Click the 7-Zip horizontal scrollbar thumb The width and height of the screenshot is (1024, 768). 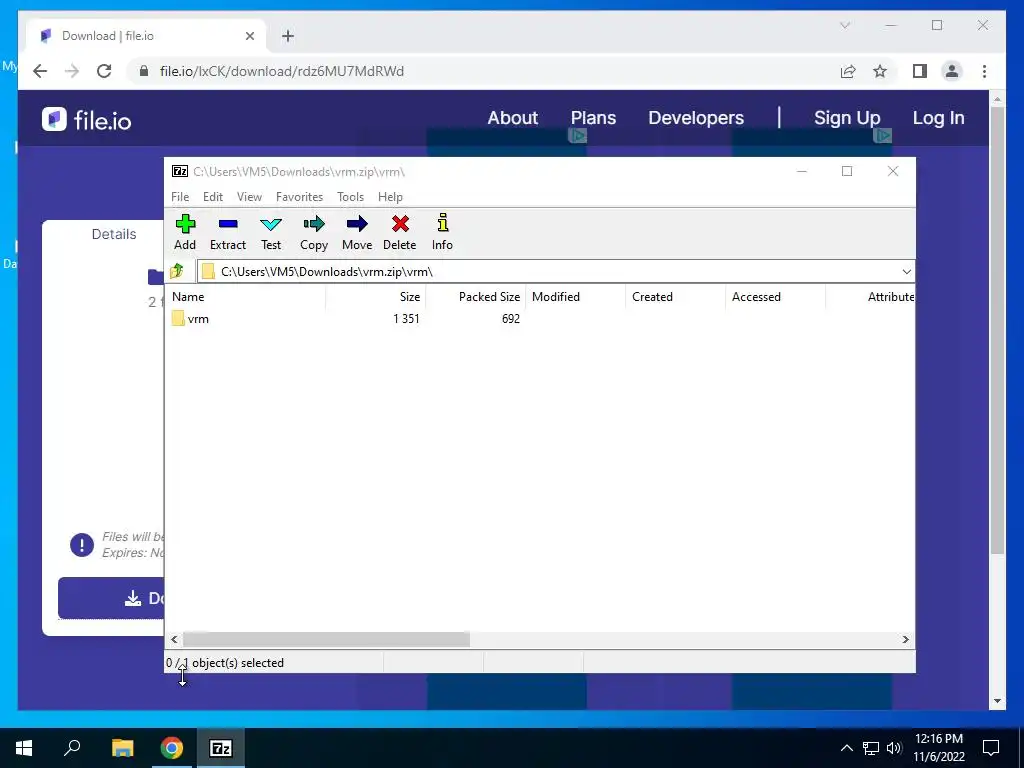pyautogui.click(x=326, y=639)
